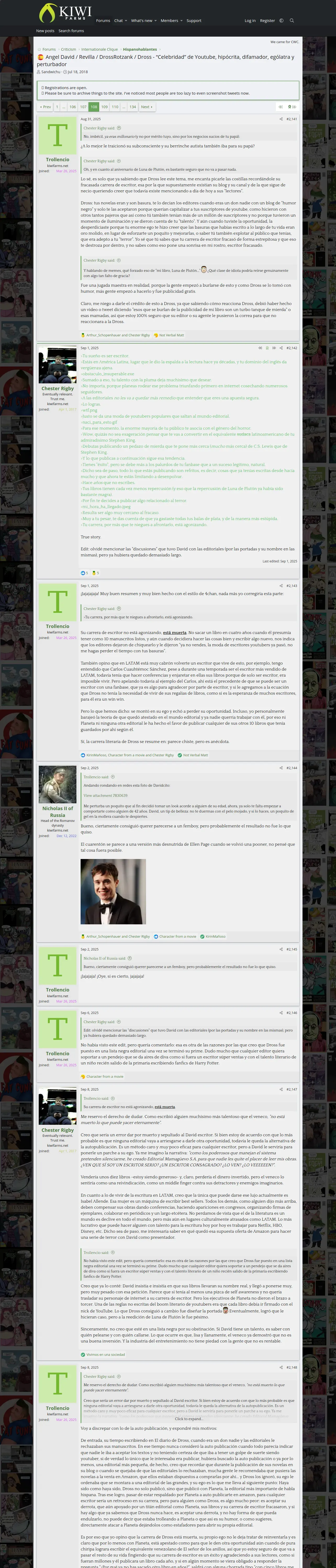The width and height of the screenshot is (336, 1568).
Task: Click previous-highlight arrows beside page navigation
Action: click(281, 107)
